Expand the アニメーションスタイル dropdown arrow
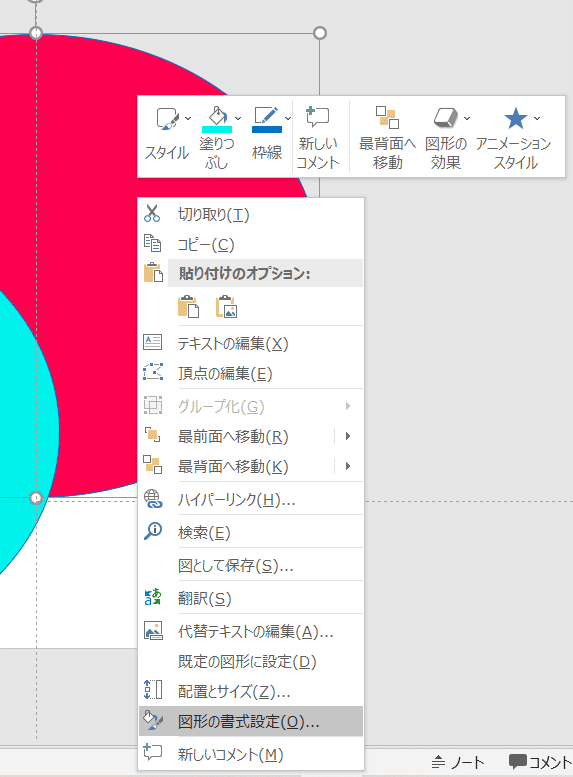Viewport: 573px width, 777px height. click(537, 118)
